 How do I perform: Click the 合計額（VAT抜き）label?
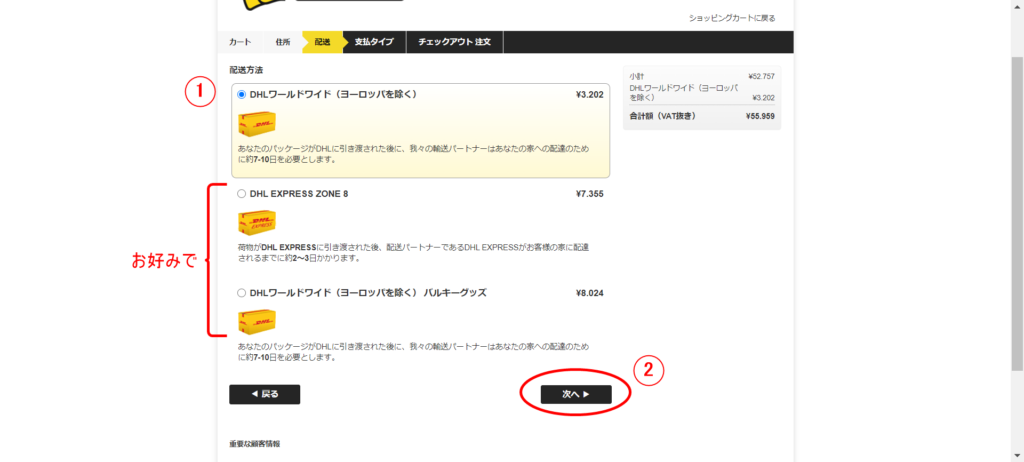tap(662, 116)
